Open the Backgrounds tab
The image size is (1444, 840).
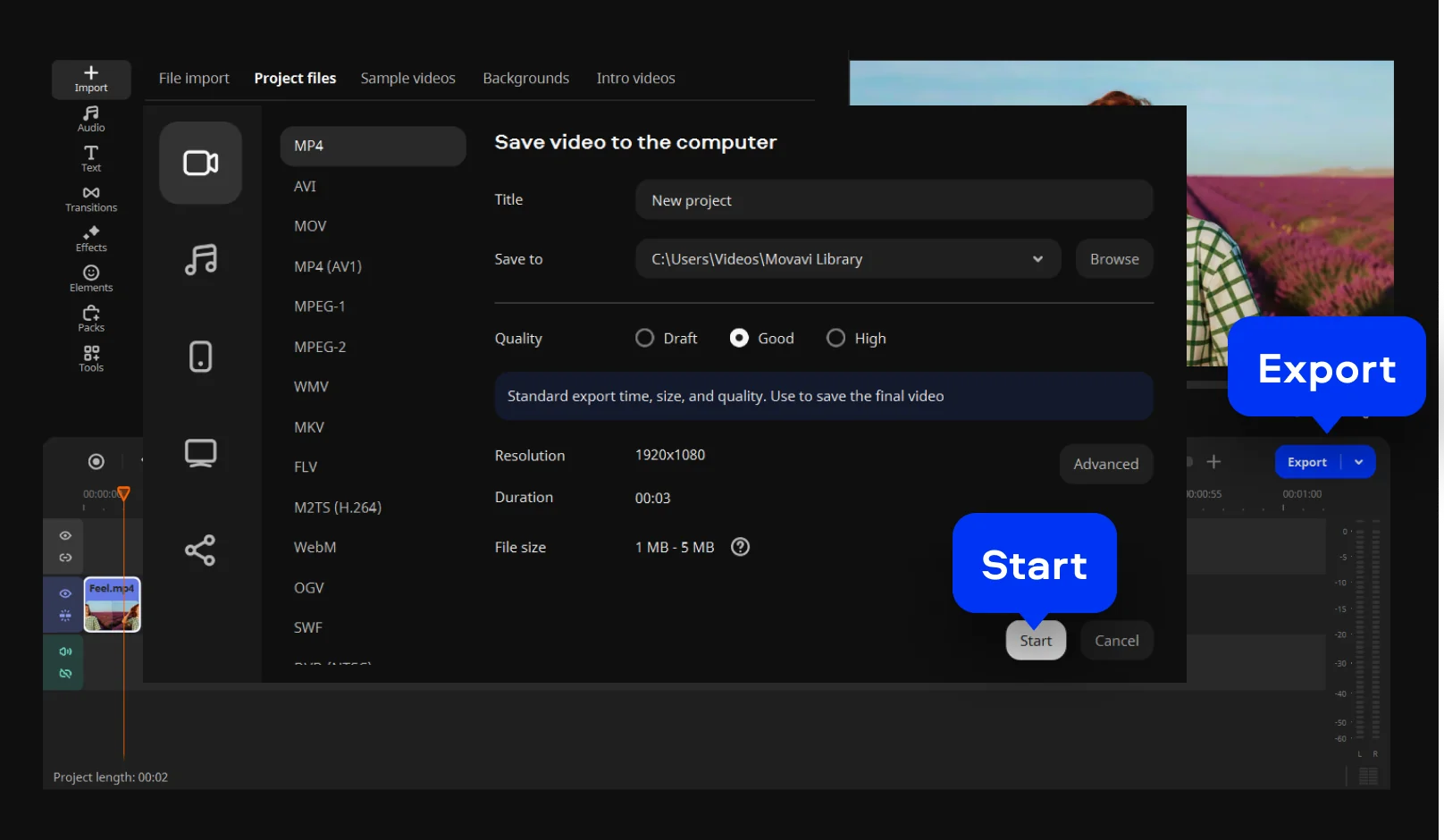tap(525, 79)
